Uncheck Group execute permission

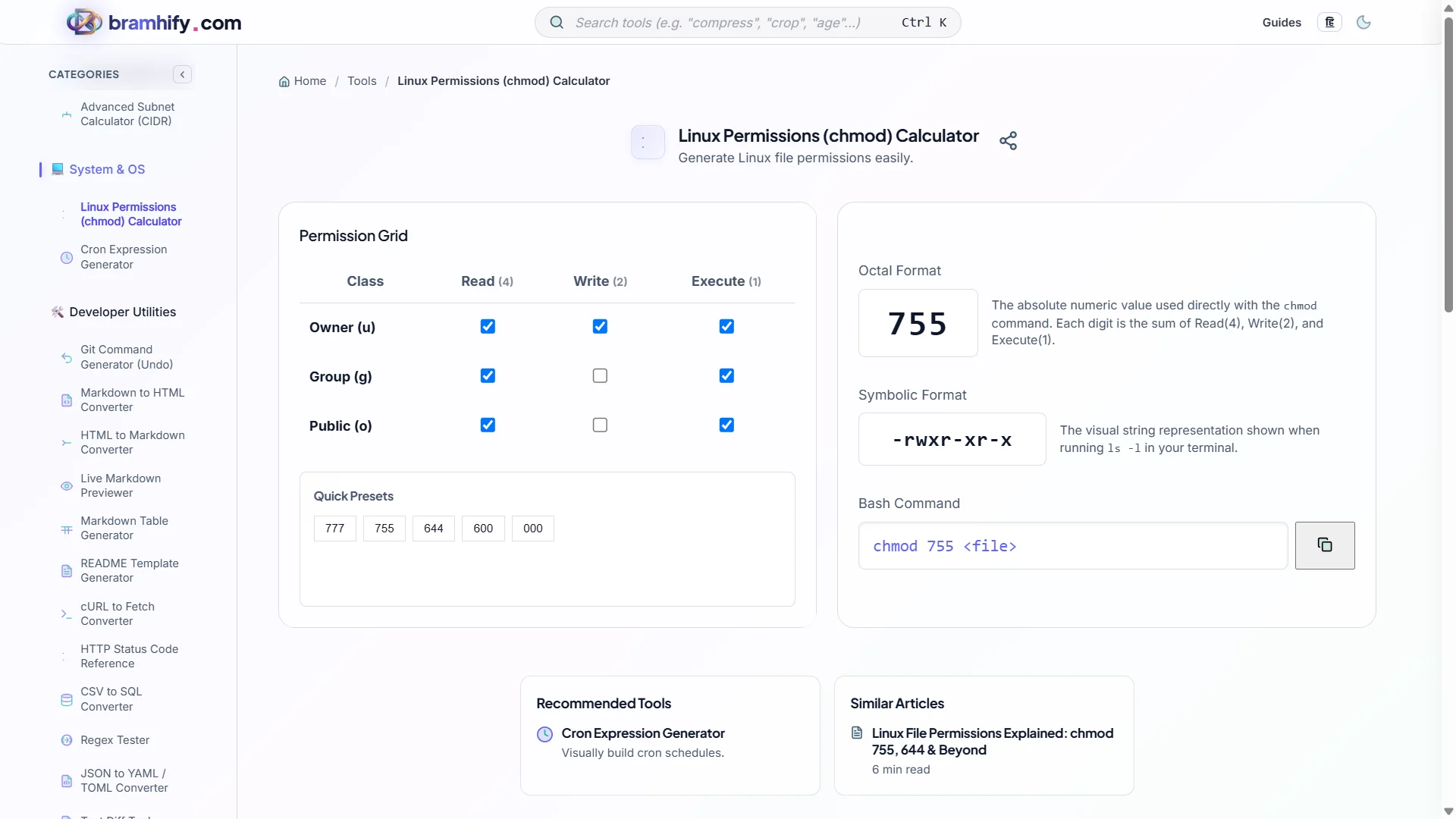(726, 376)
